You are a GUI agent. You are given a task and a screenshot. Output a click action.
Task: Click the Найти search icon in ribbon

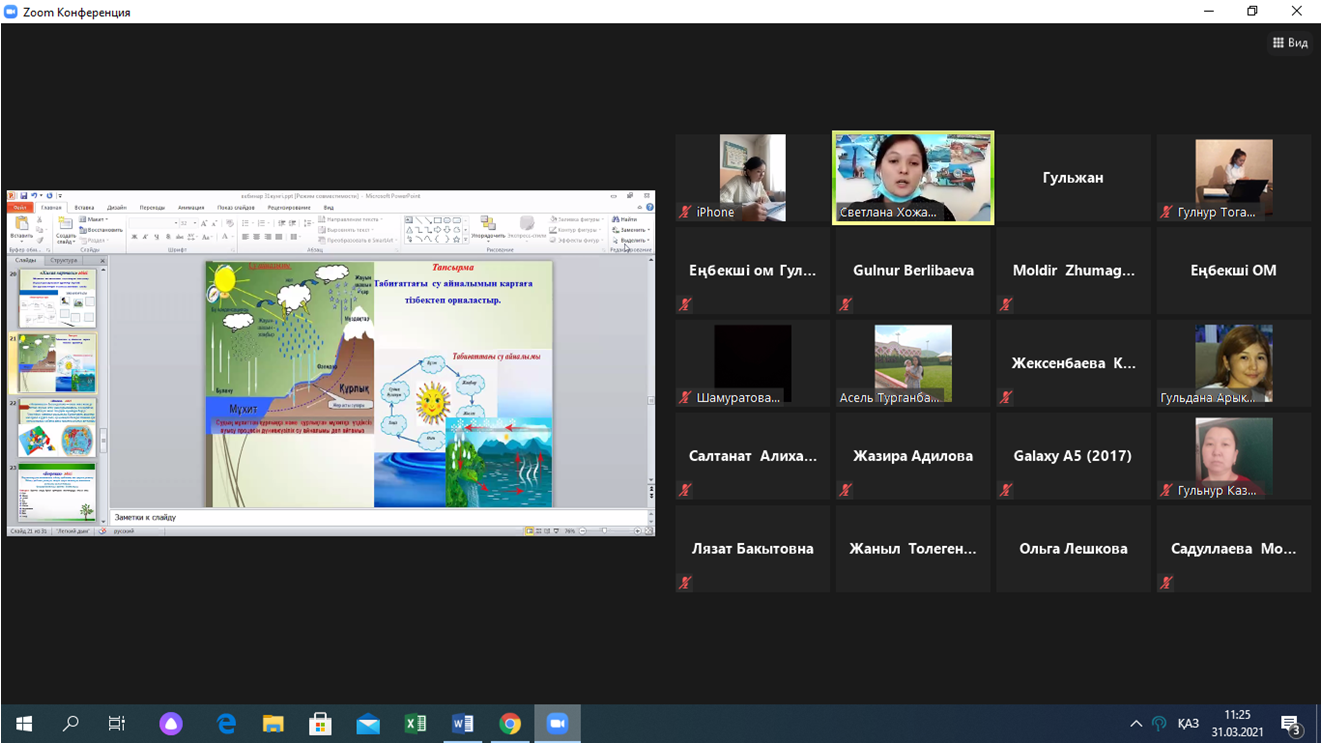point(625,219)
